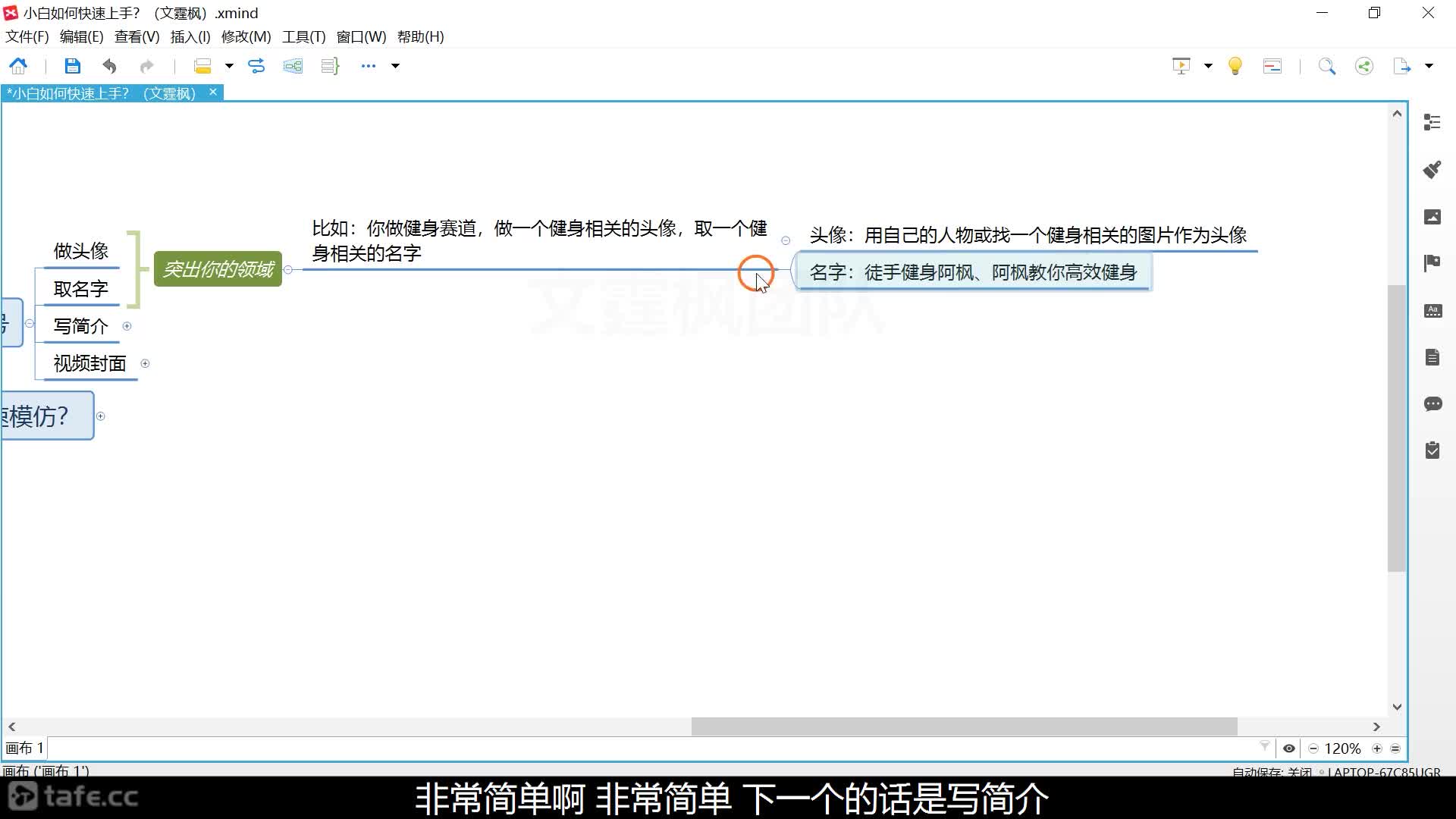Open the 窗口(W) menu
Viewport: 1456px width, 819px height.
coord(361,36)
